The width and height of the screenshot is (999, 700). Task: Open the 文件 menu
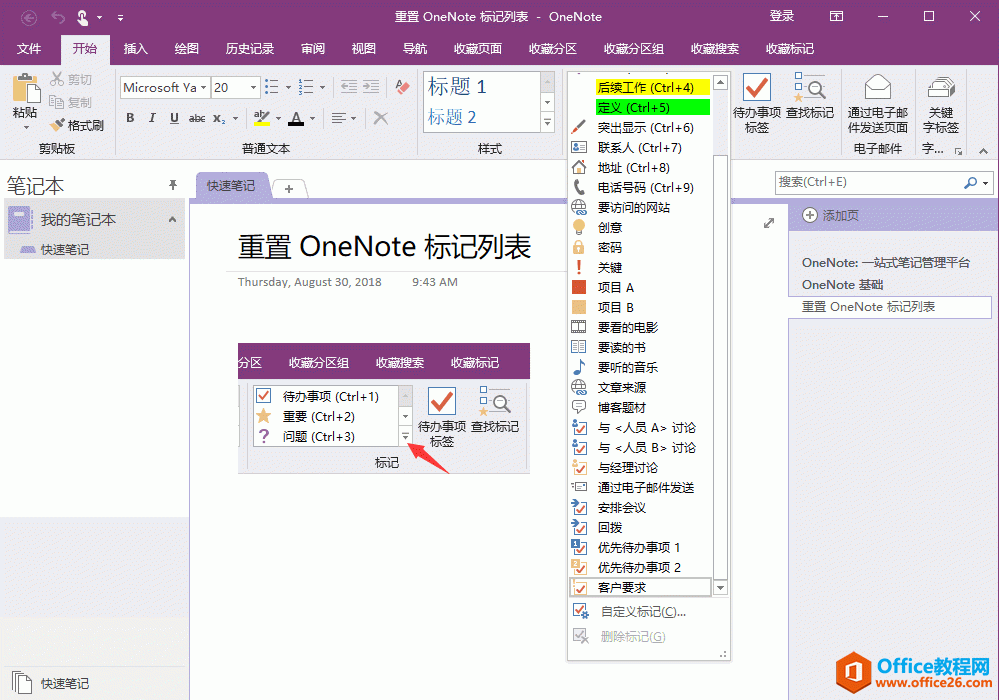tap(29, 48)
